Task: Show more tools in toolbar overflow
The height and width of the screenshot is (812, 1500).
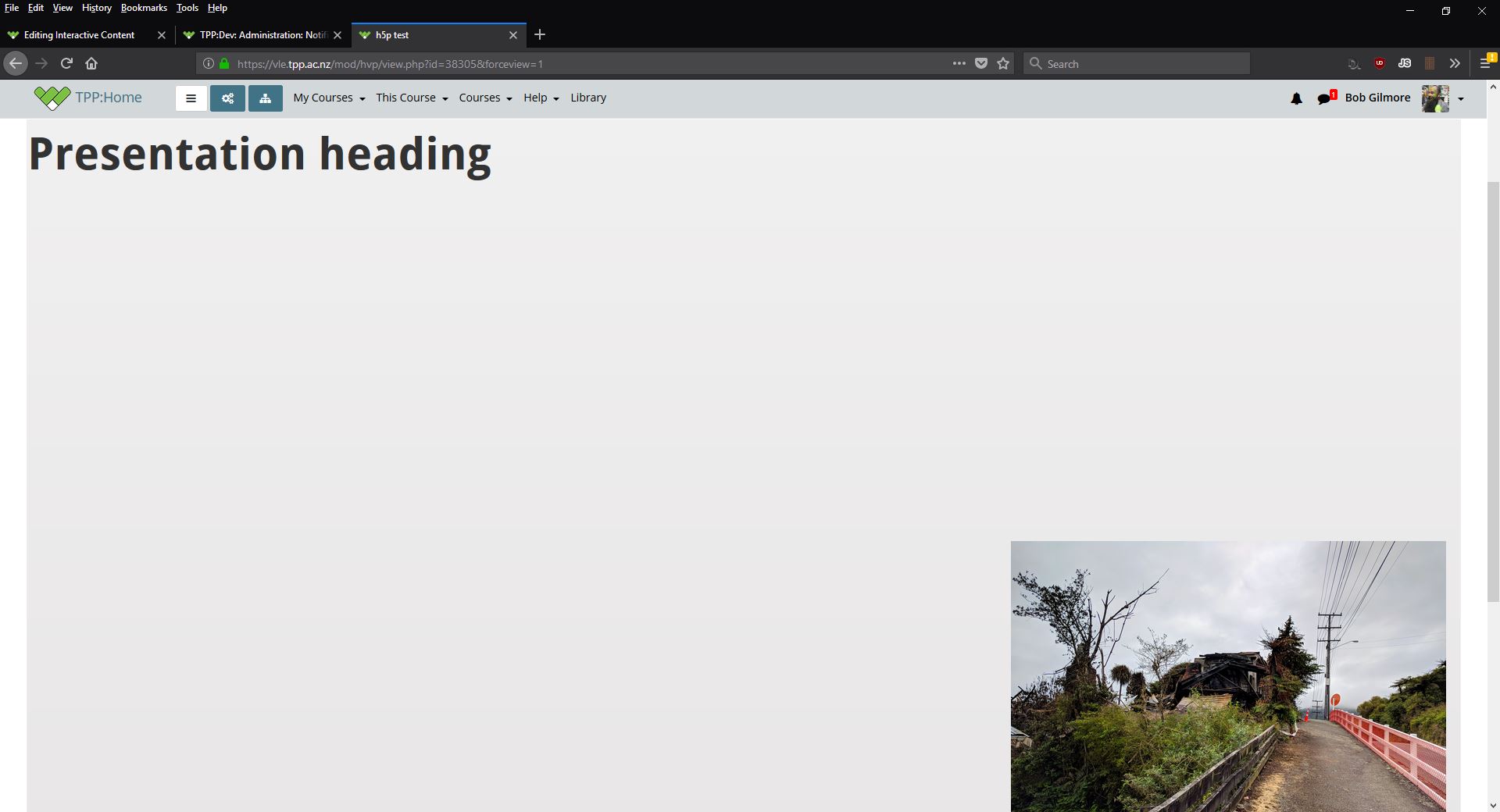Action: tap(1455, 63)
